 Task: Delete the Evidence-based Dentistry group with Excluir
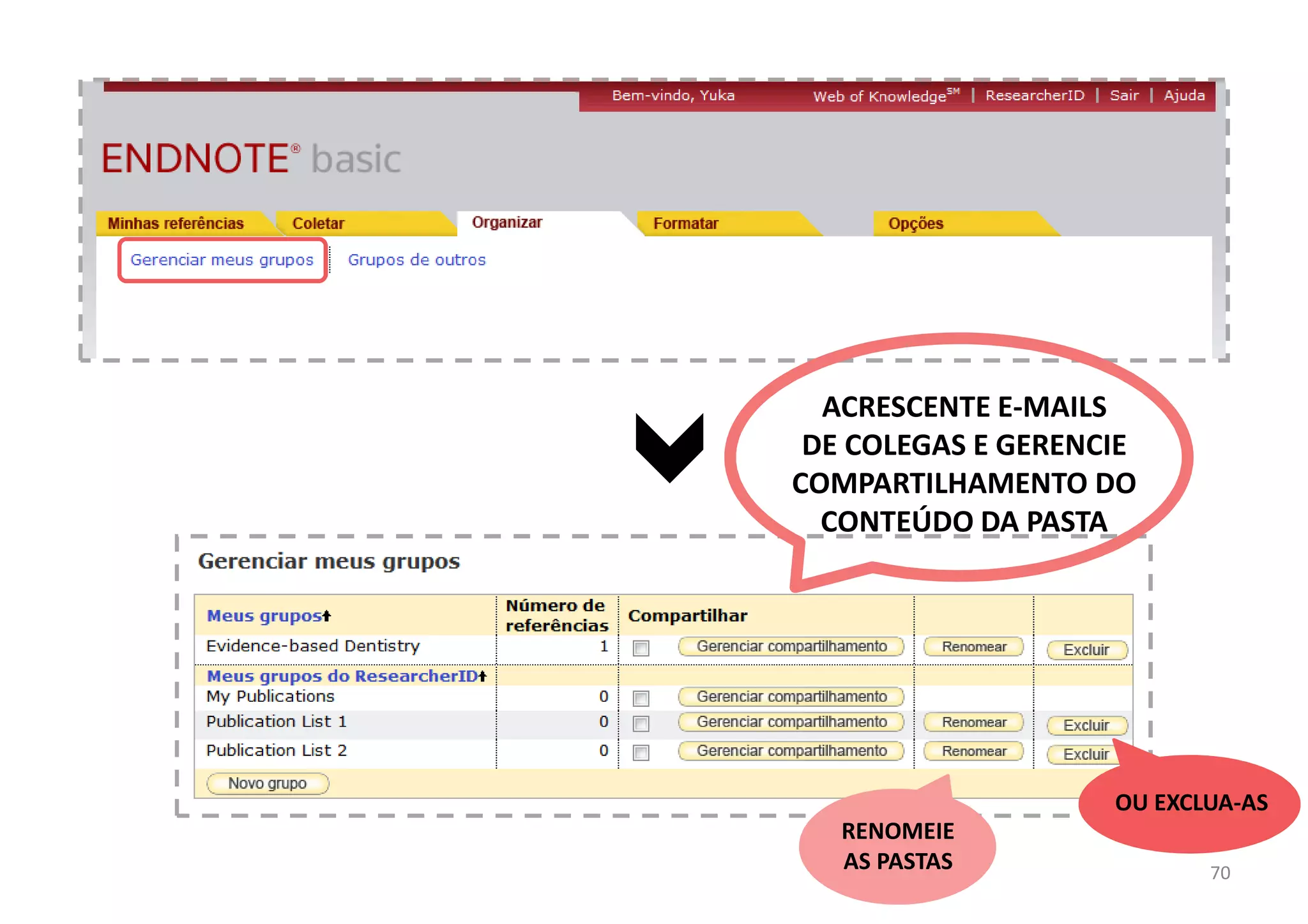coord(1087,650)
